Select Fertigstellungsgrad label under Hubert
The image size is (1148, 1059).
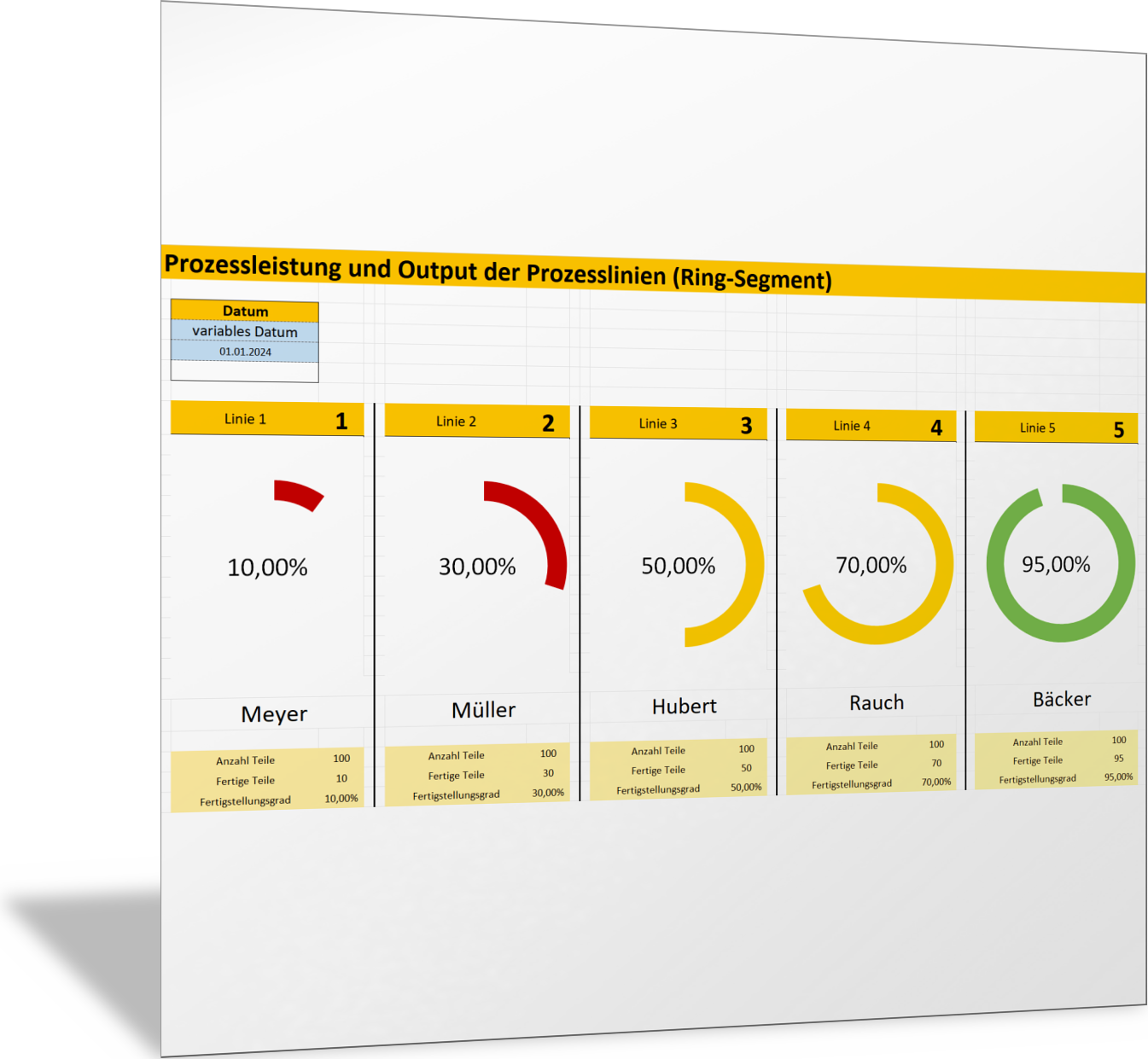click(x=658, y=790)
